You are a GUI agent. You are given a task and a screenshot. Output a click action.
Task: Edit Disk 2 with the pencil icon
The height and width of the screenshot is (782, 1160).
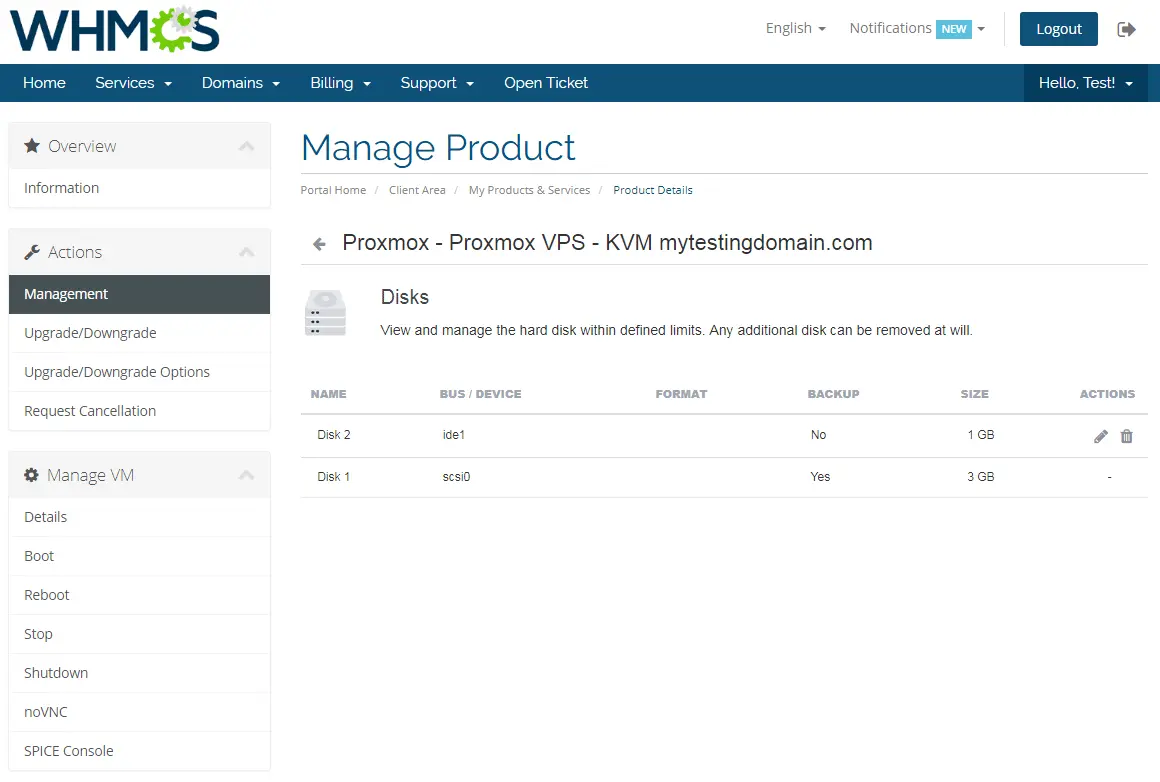tap(1101, 436)
